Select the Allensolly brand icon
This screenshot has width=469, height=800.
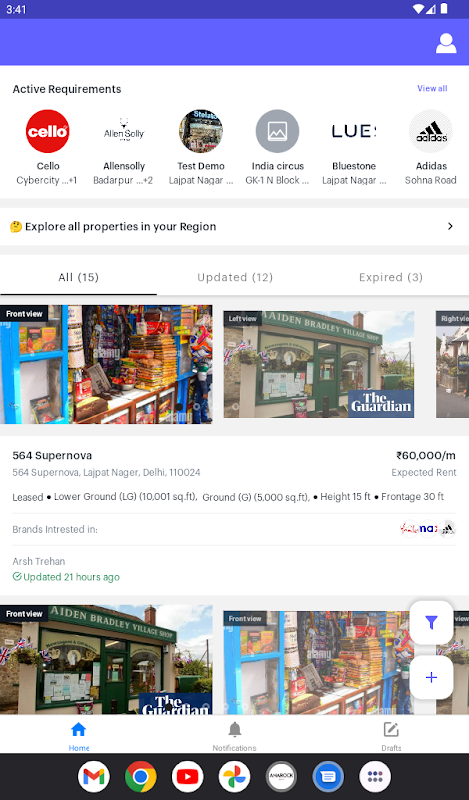124,131
